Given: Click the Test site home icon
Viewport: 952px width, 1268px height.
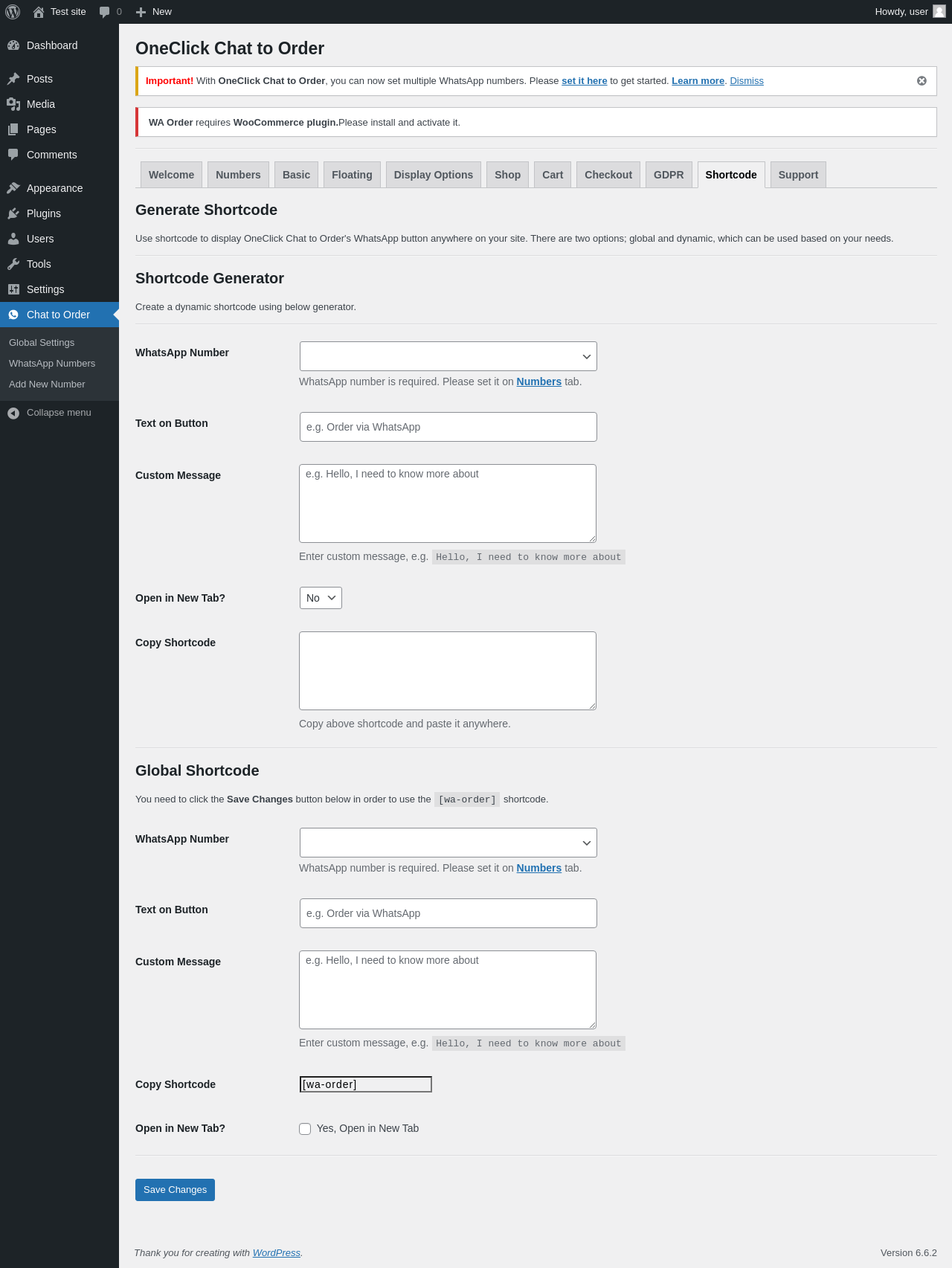Looking at the screenshot, I should 39,12.
